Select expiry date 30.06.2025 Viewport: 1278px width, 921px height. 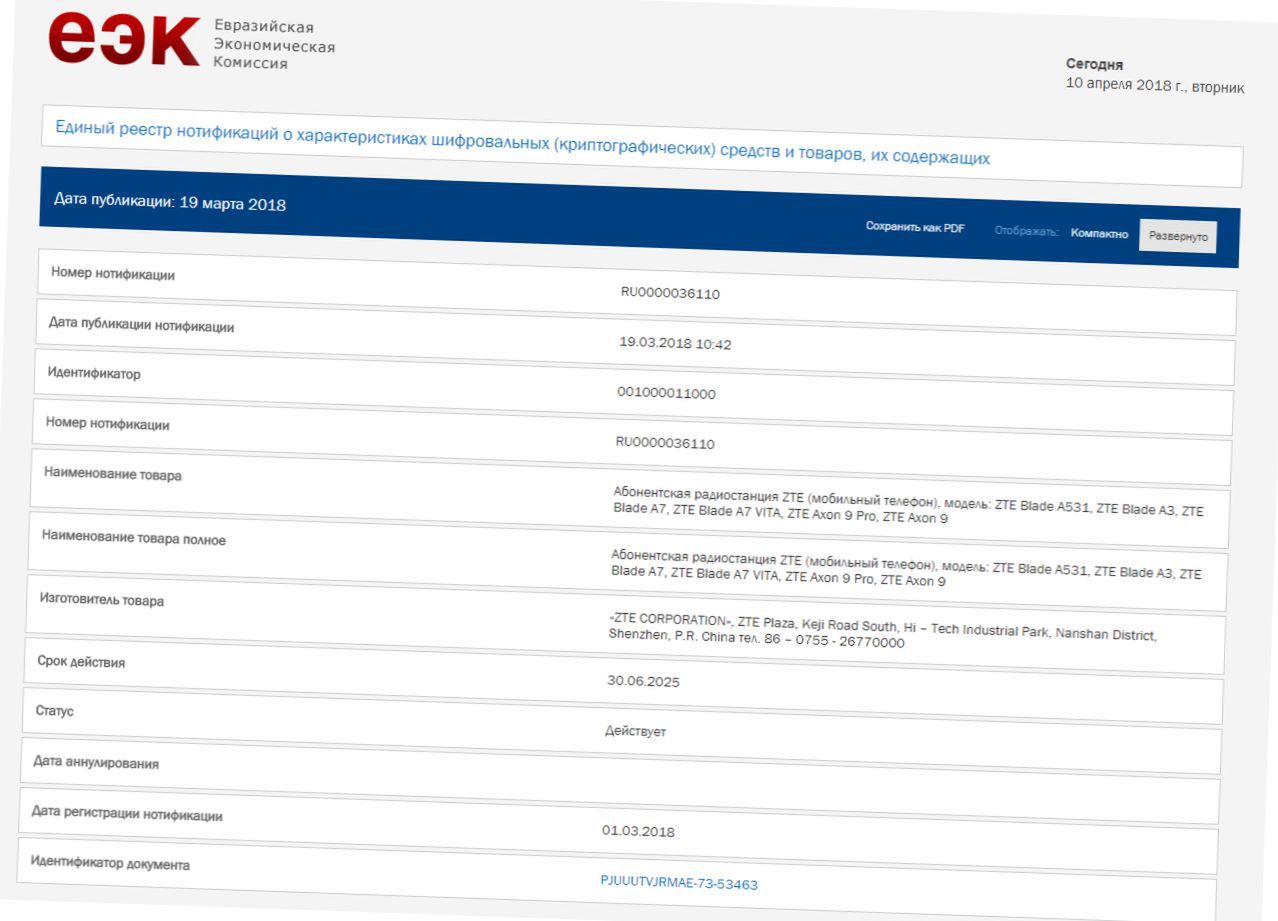click(x=643, y=682)
